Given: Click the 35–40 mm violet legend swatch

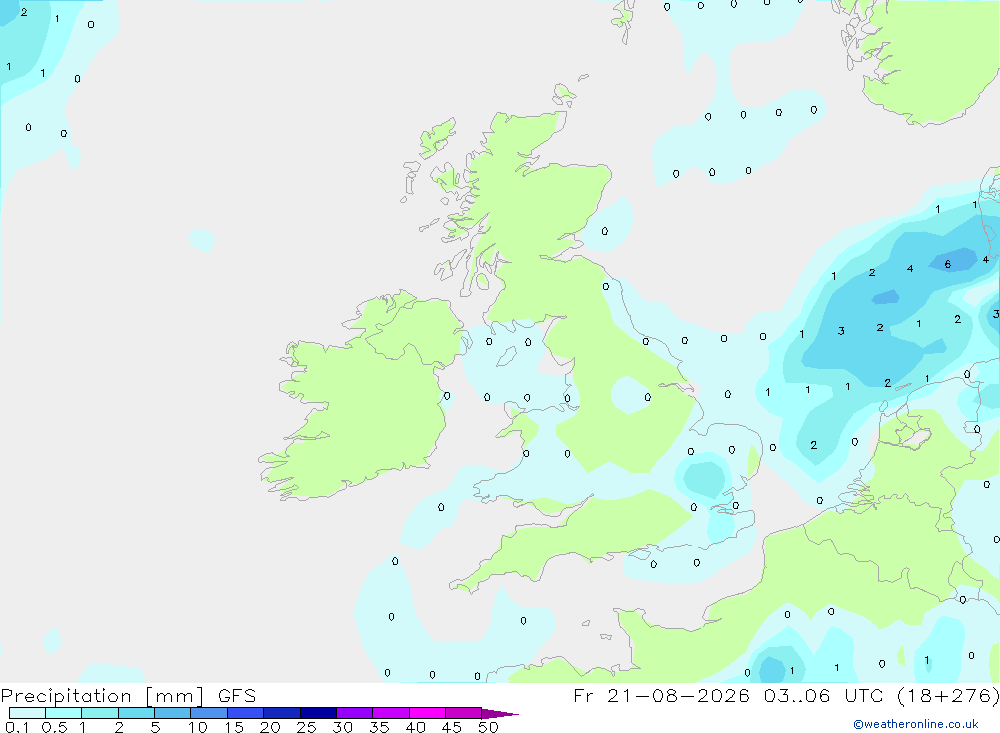Looking at the screenshot, I should click(390, 713).
